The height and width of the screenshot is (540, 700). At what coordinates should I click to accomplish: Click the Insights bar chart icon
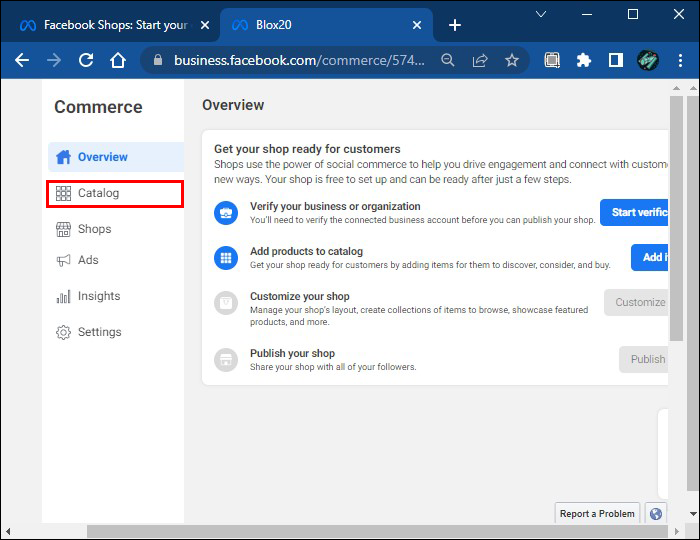[x=63, y=296]
